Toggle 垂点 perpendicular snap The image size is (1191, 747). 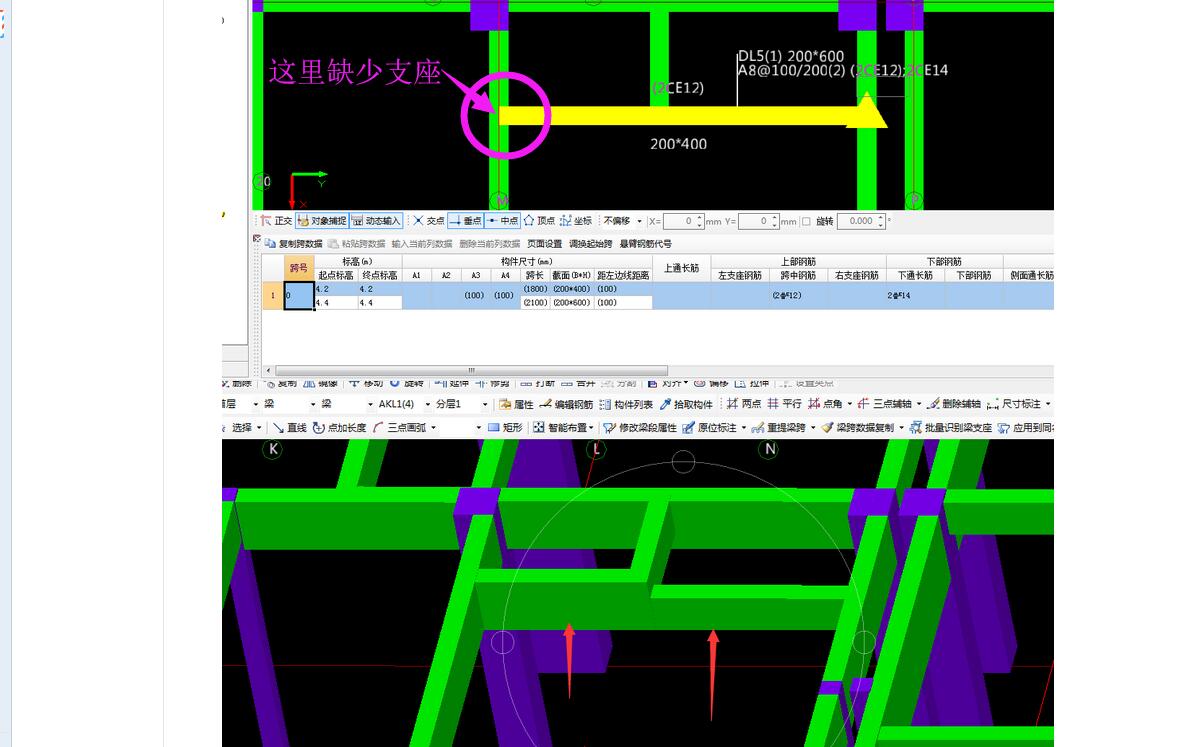pyautogui.click(x=466, y=221)
